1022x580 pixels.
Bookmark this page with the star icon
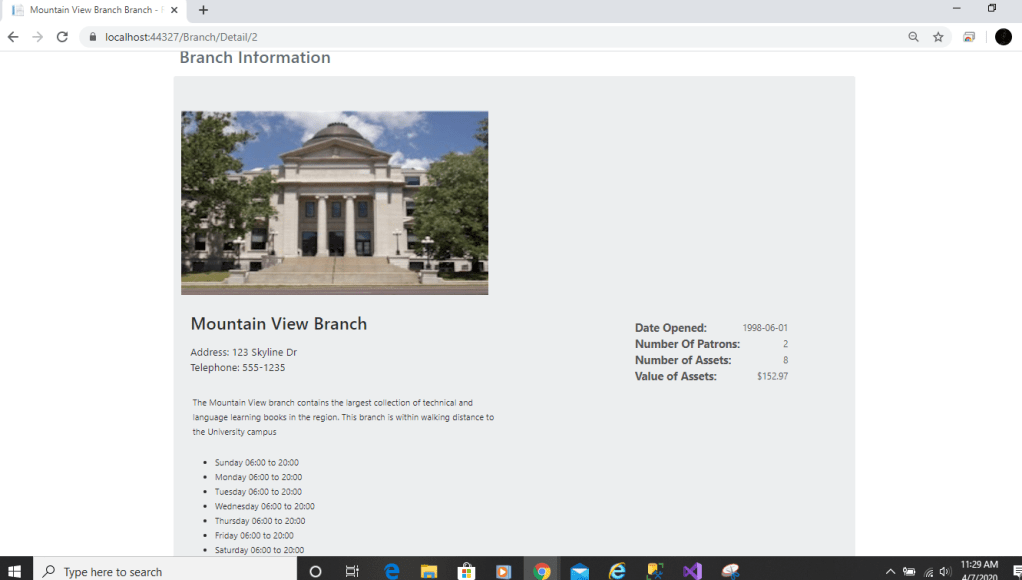938,37
